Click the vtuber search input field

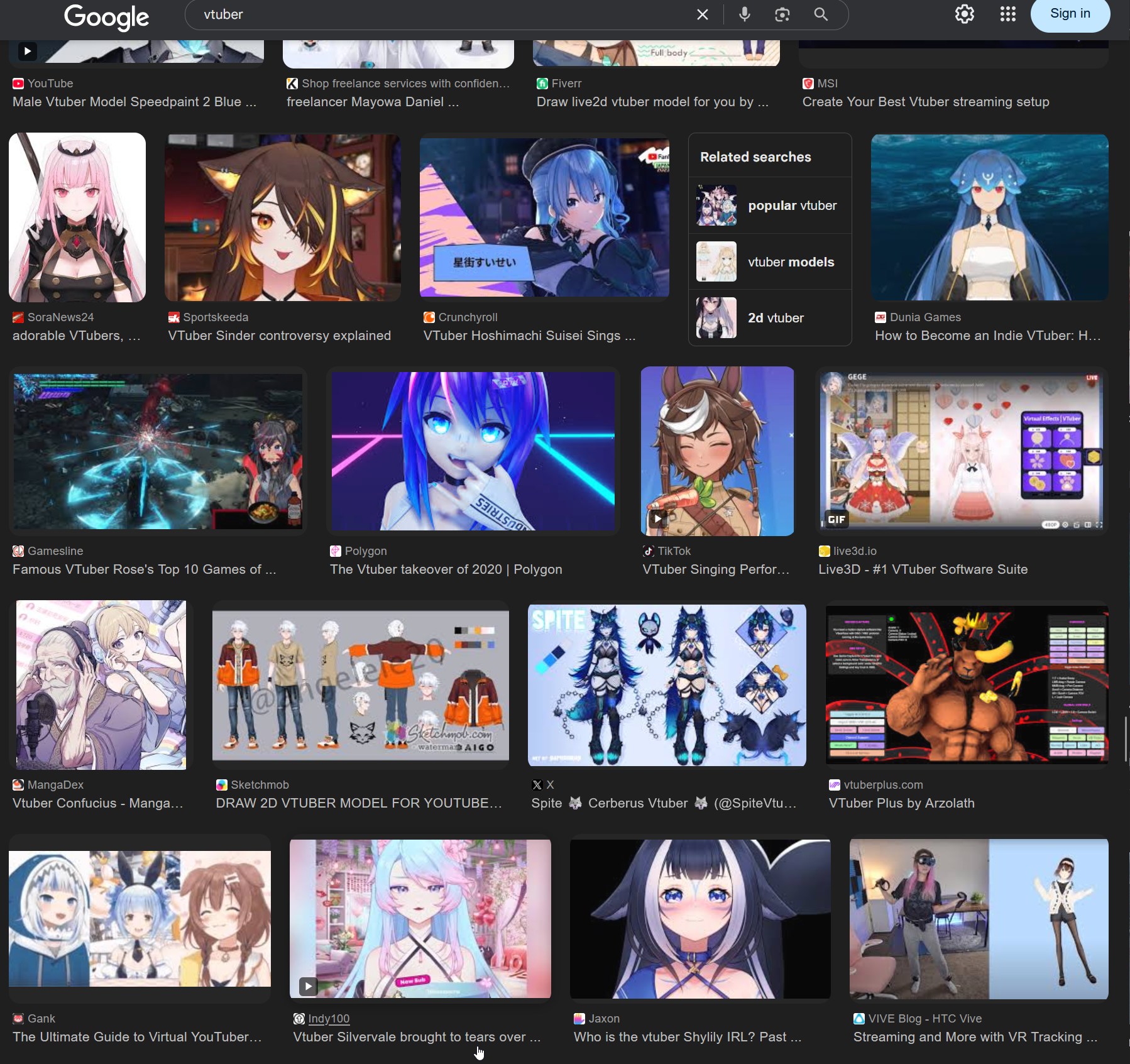tap(440, 14)
